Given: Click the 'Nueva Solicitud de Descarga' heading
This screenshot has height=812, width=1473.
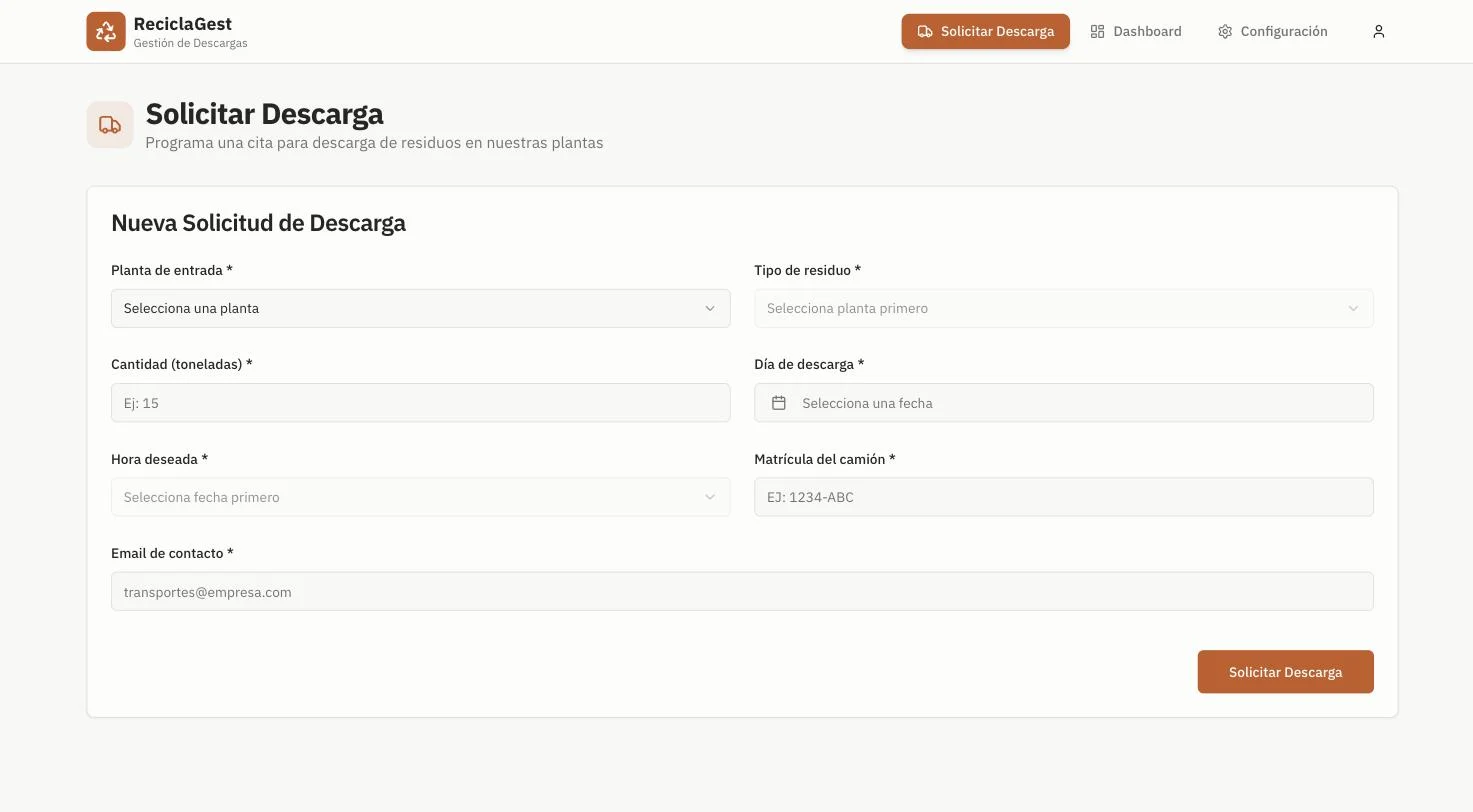Looking at the screenshot, I should click(258, 223).
